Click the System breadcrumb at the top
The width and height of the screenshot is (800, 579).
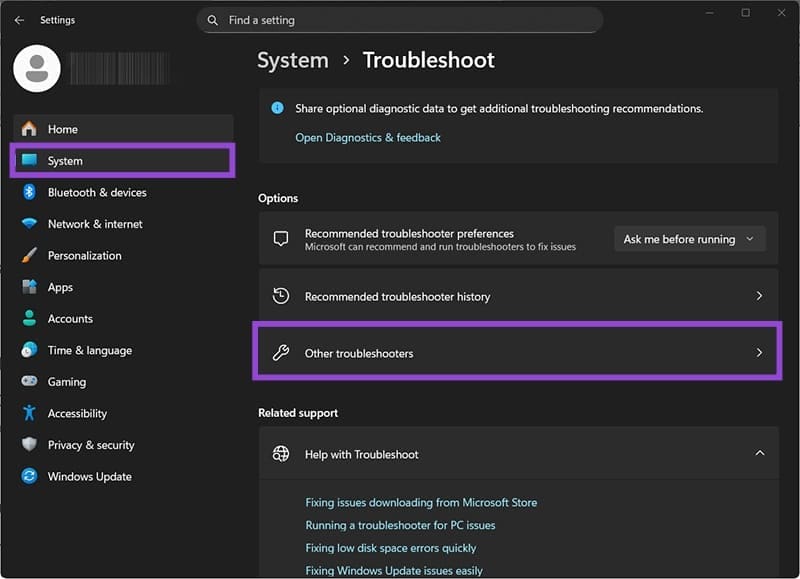[292, 60]
